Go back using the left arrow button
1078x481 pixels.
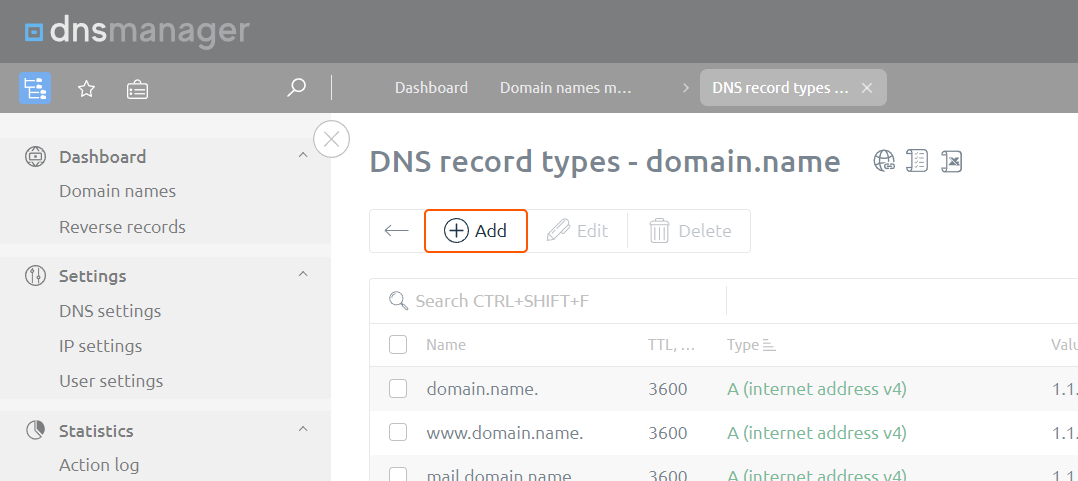coord(397,231)
